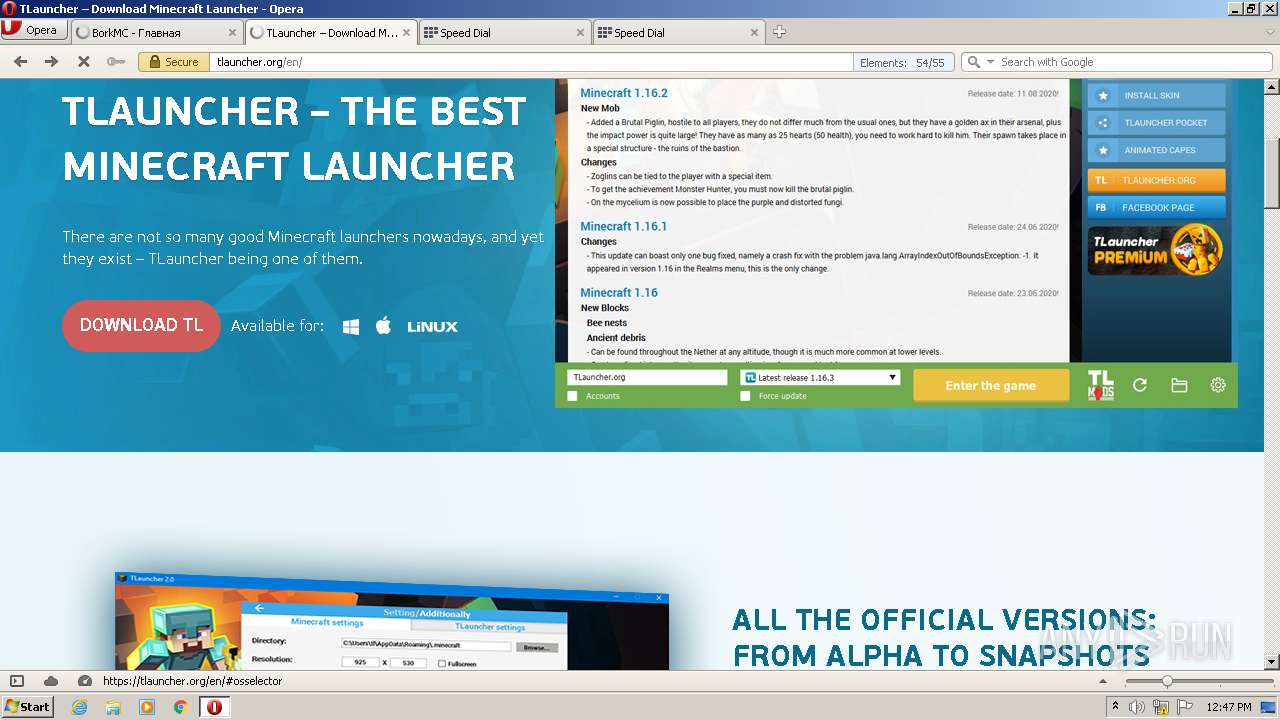Click the key wand icon in the toolbar
Image resolution: width=1280 pixels, height=720 pixels.
coord(116,62)
